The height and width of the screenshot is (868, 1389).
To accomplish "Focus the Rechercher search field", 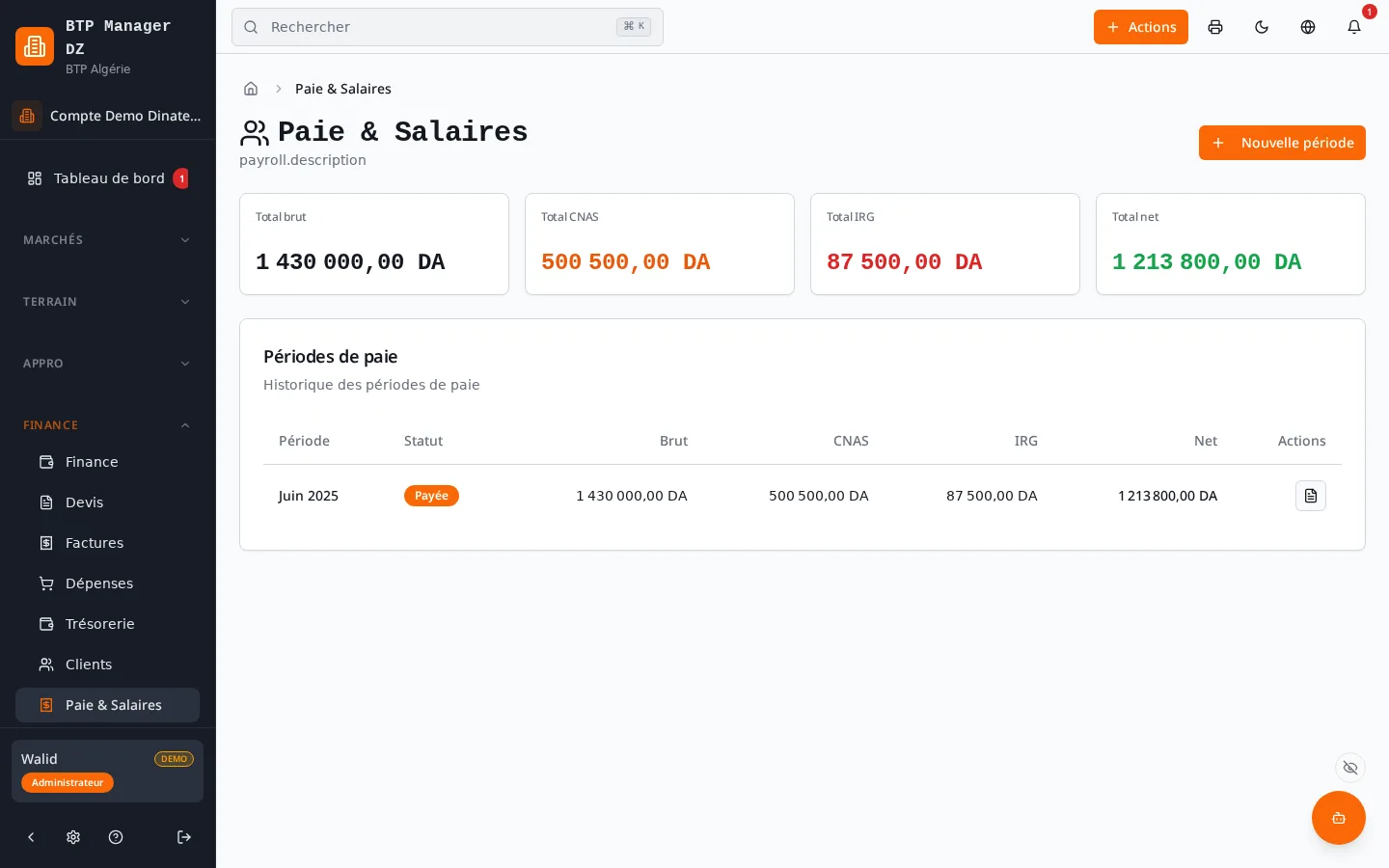I will click(448, 27).
